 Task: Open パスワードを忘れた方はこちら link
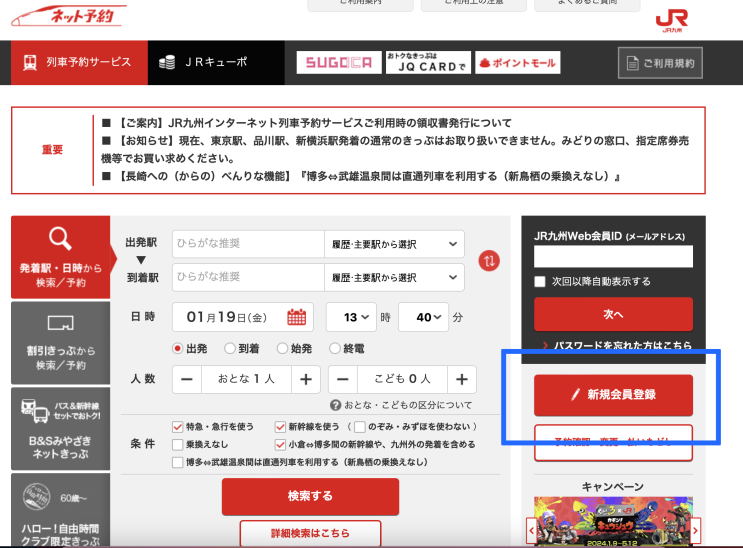pos(622,345)
